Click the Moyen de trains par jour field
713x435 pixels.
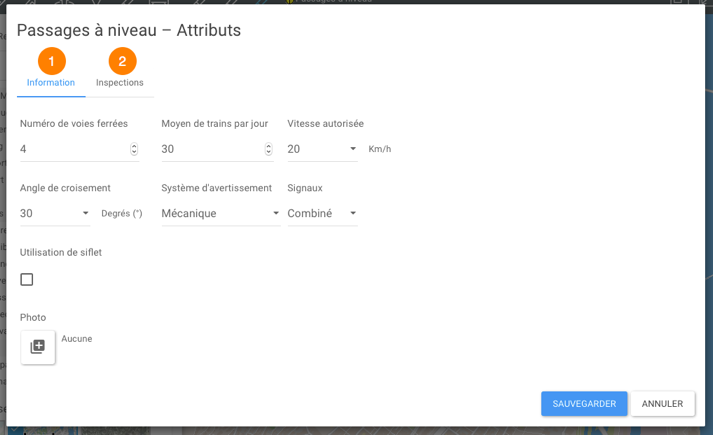coord(217,149)
